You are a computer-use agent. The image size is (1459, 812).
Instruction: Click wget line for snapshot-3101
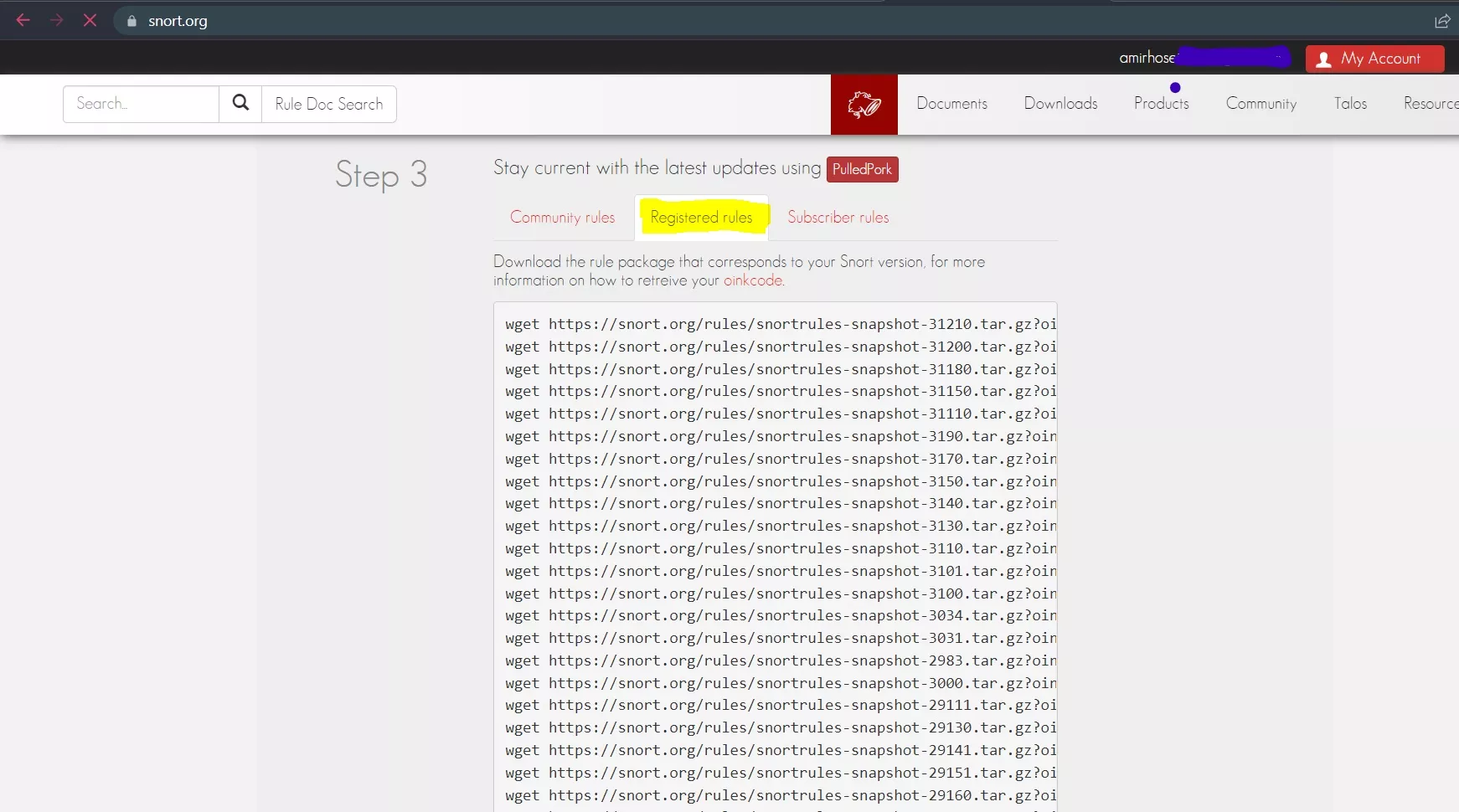click(781, 571)
